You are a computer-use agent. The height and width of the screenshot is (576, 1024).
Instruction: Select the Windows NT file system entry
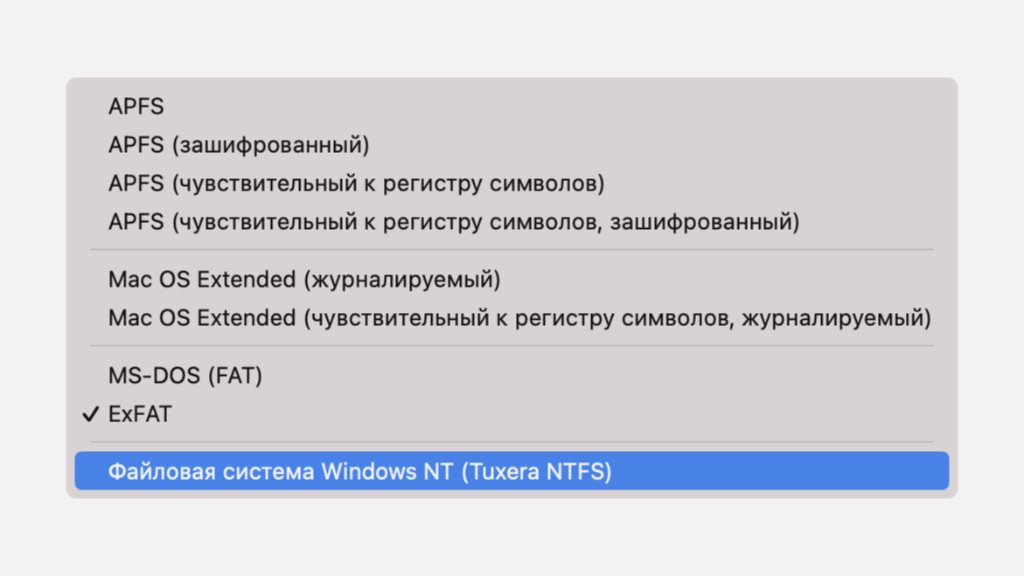(359, 471)
